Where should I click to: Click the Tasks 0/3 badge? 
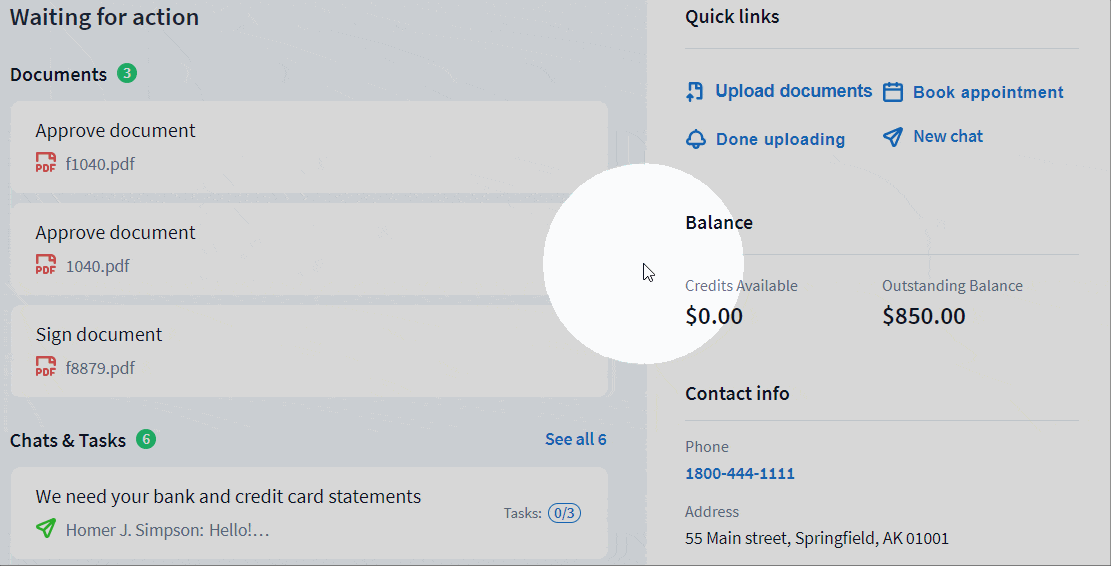[x=565, y=513]
